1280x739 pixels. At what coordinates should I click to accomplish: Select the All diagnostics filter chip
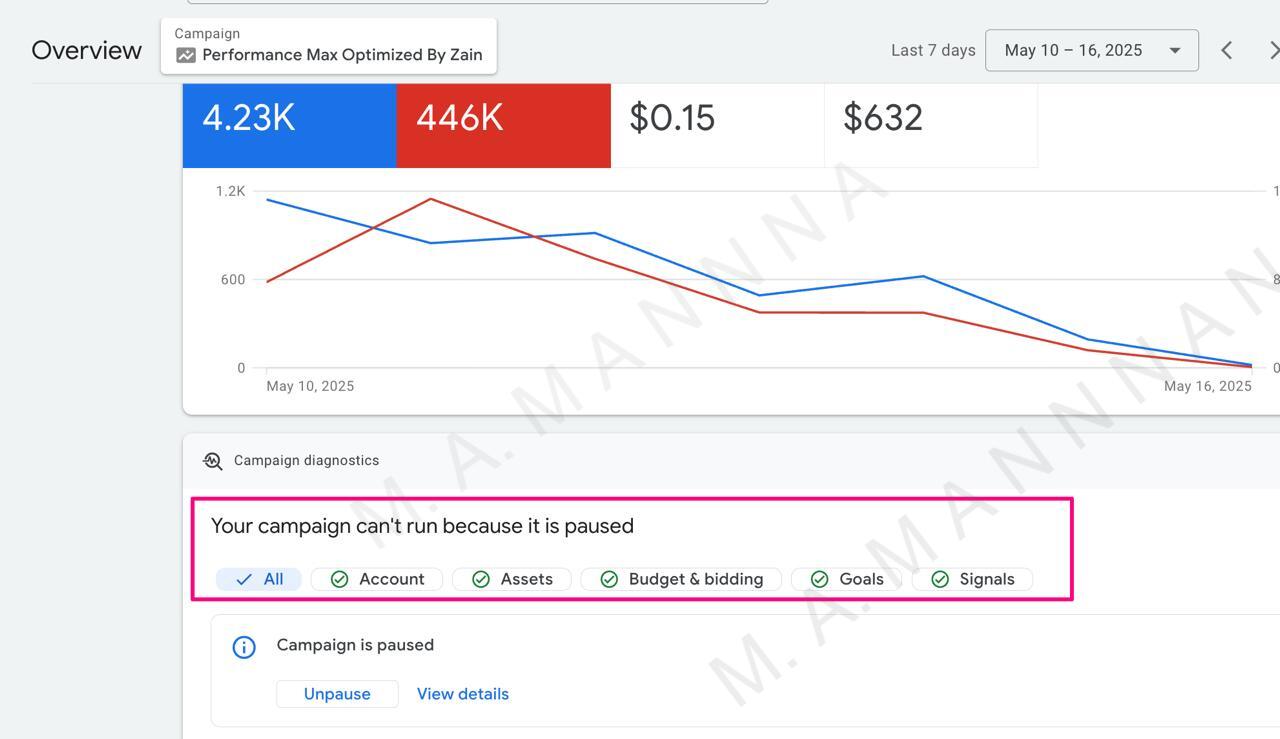pos(259,579)
